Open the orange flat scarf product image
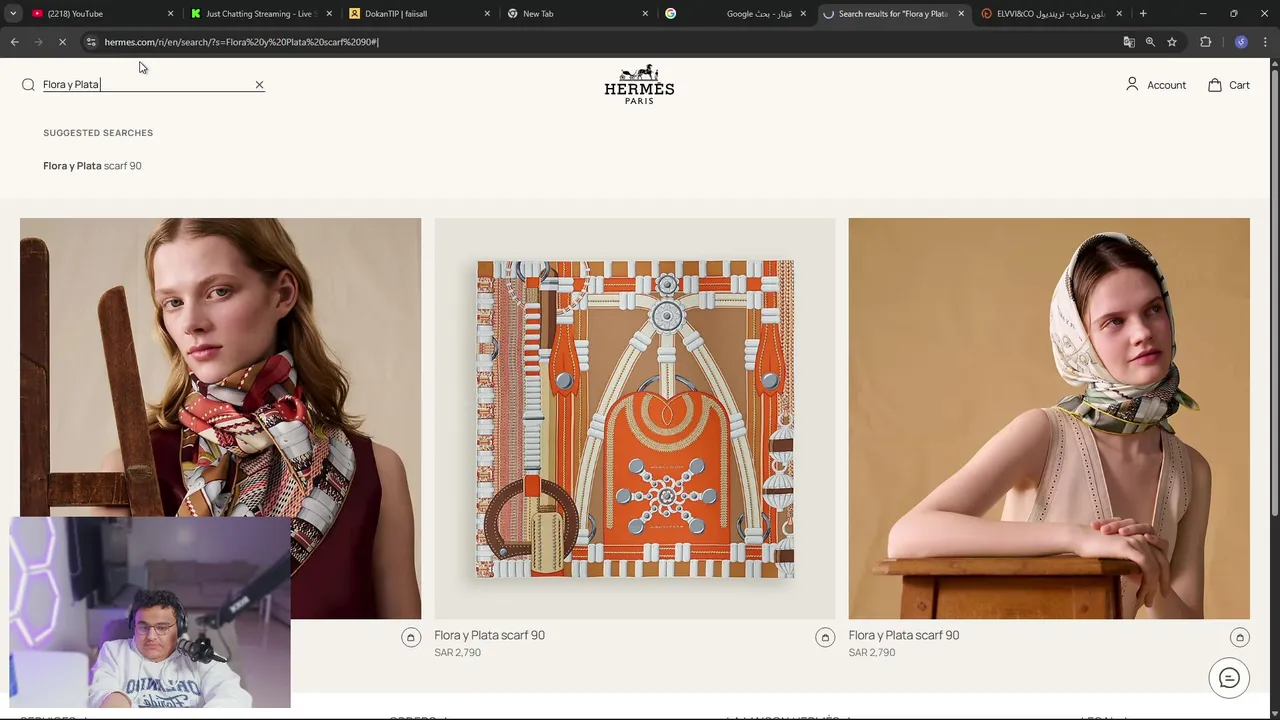Screen dimensions: 1280x720 [635, 418]
